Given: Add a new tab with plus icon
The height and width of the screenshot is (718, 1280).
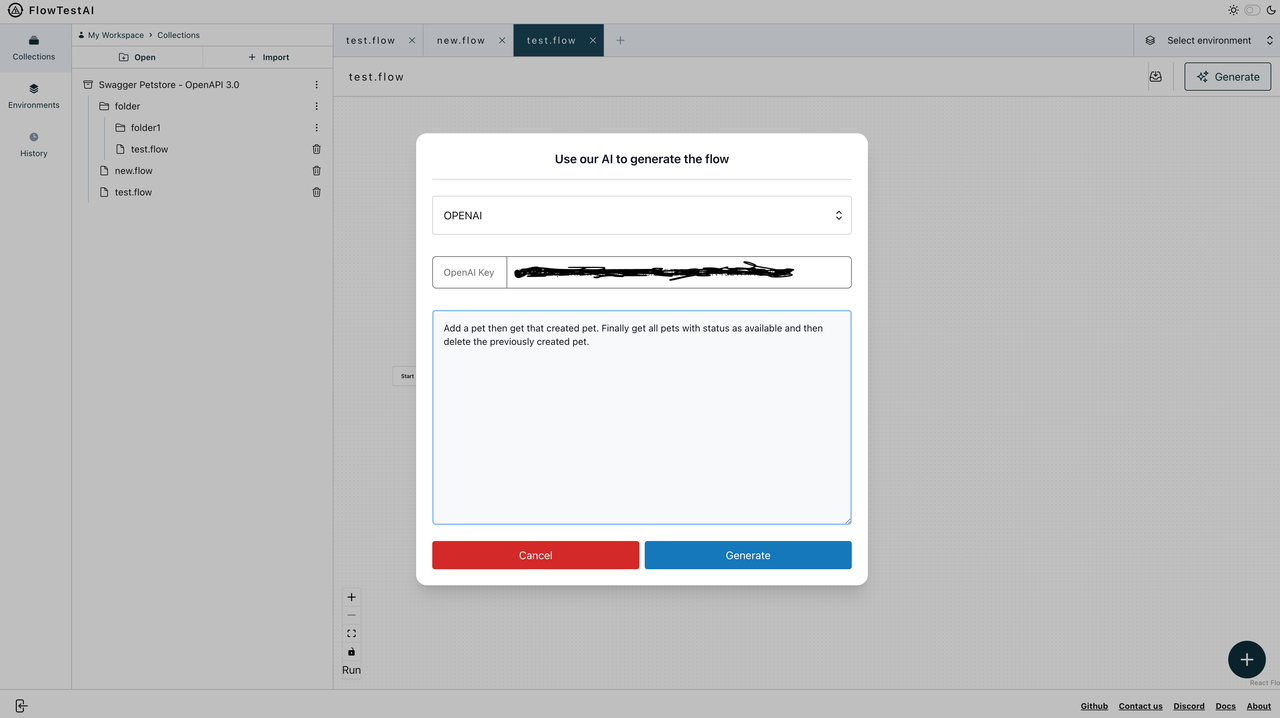Looking at the screenshot, I should pos(620,41).
